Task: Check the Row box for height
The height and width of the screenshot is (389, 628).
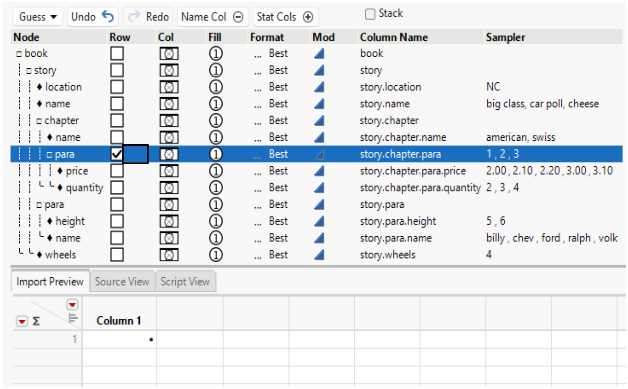Action: (117, 221)
